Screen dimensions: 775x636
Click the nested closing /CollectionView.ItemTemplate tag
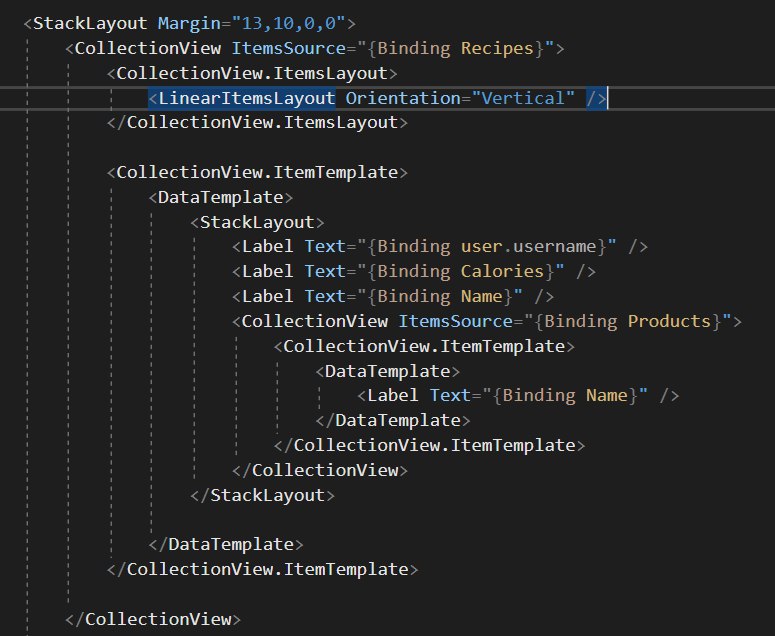[430, 445]
